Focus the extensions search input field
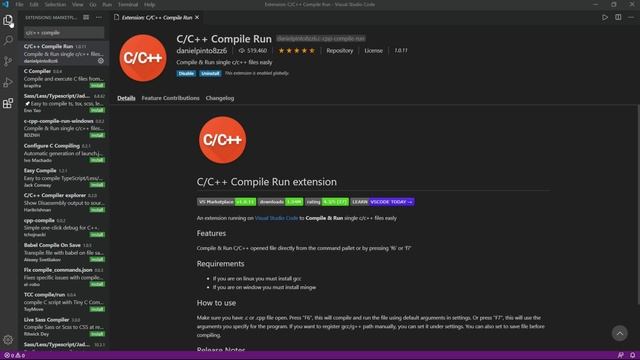The width and height of the screenshot is (640, 360). click(64, 33)
